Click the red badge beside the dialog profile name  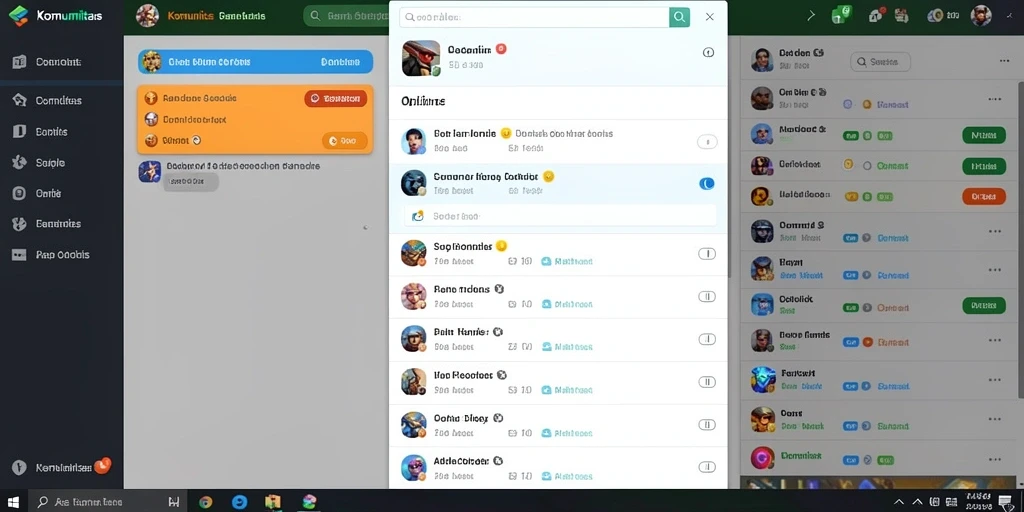click(502, 49)
